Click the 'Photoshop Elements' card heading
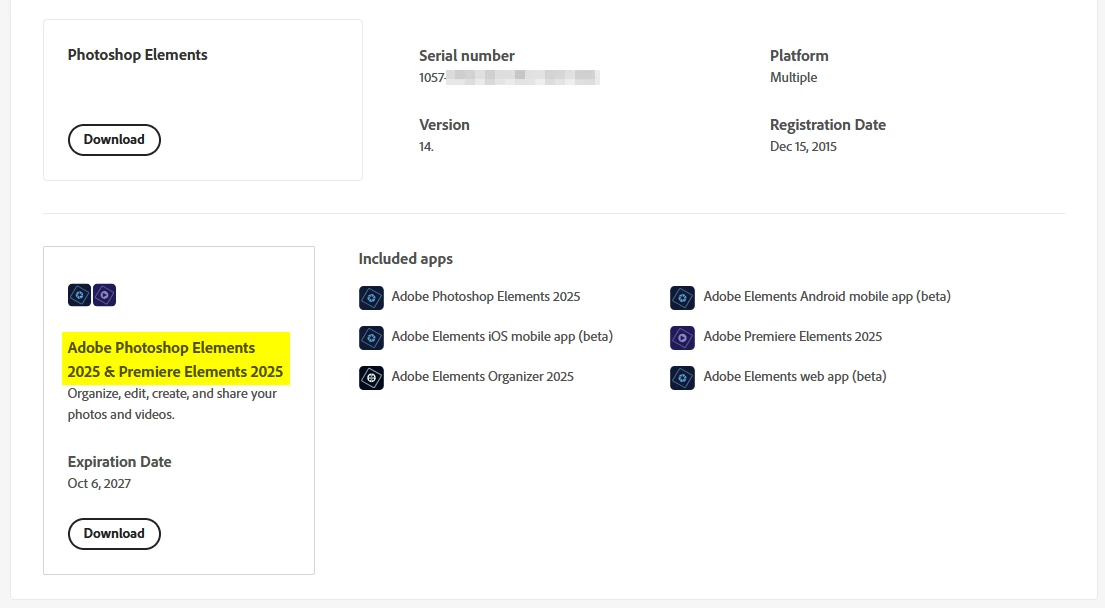1105x608 pixels. (137, 55)
